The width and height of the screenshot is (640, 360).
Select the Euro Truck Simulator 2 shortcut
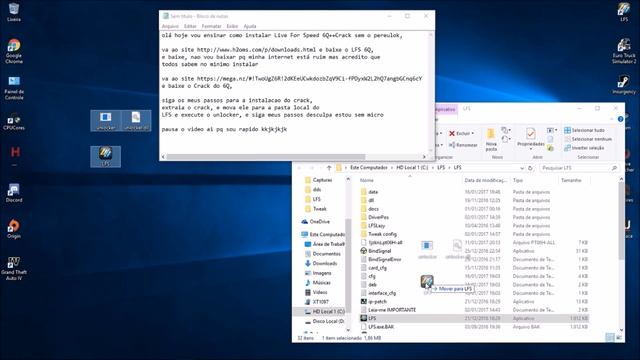[x=624, y=51]
